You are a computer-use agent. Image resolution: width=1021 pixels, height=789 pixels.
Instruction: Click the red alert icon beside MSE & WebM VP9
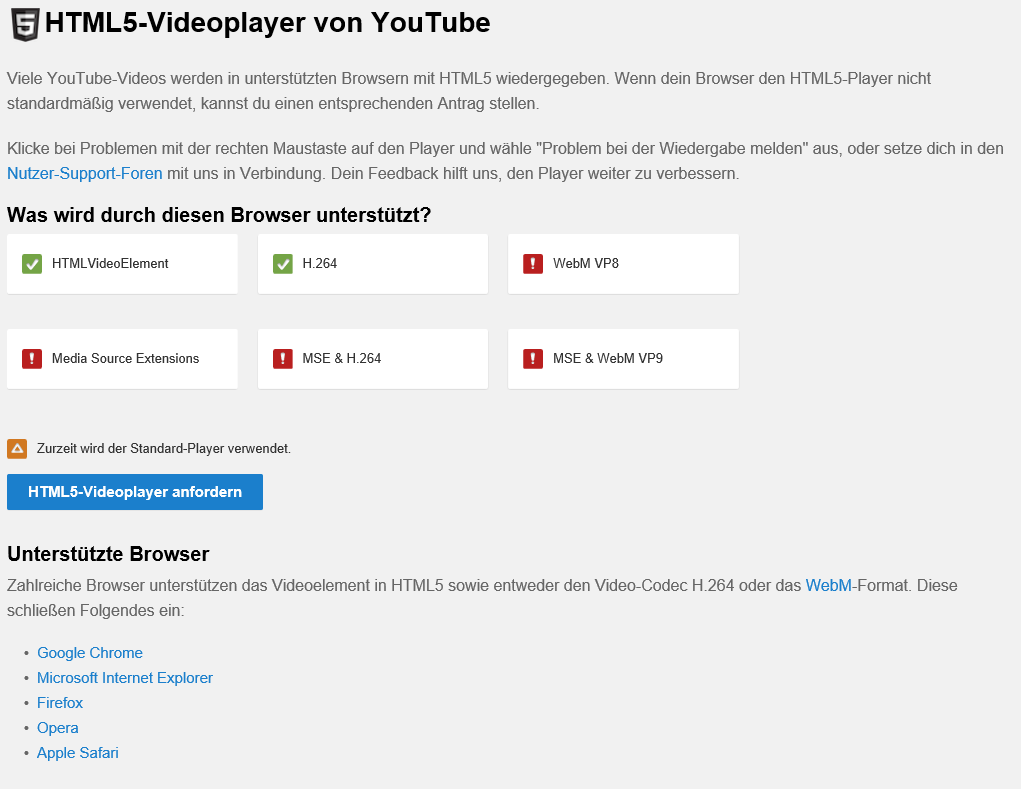point(533,359)
